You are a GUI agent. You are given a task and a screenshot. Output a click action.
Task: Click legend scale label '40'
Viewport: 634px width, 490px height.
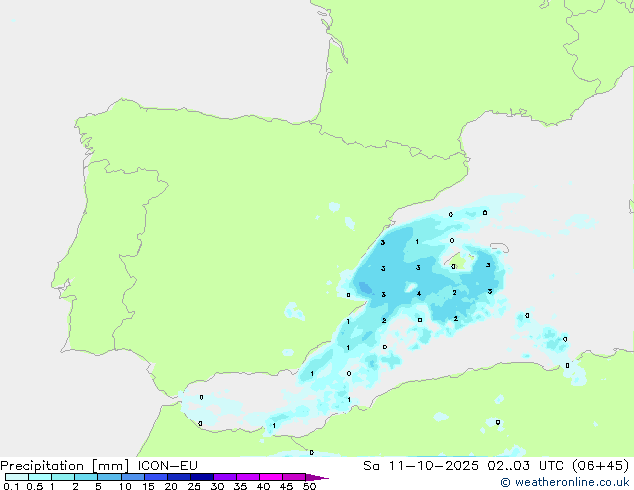[263, 486]
